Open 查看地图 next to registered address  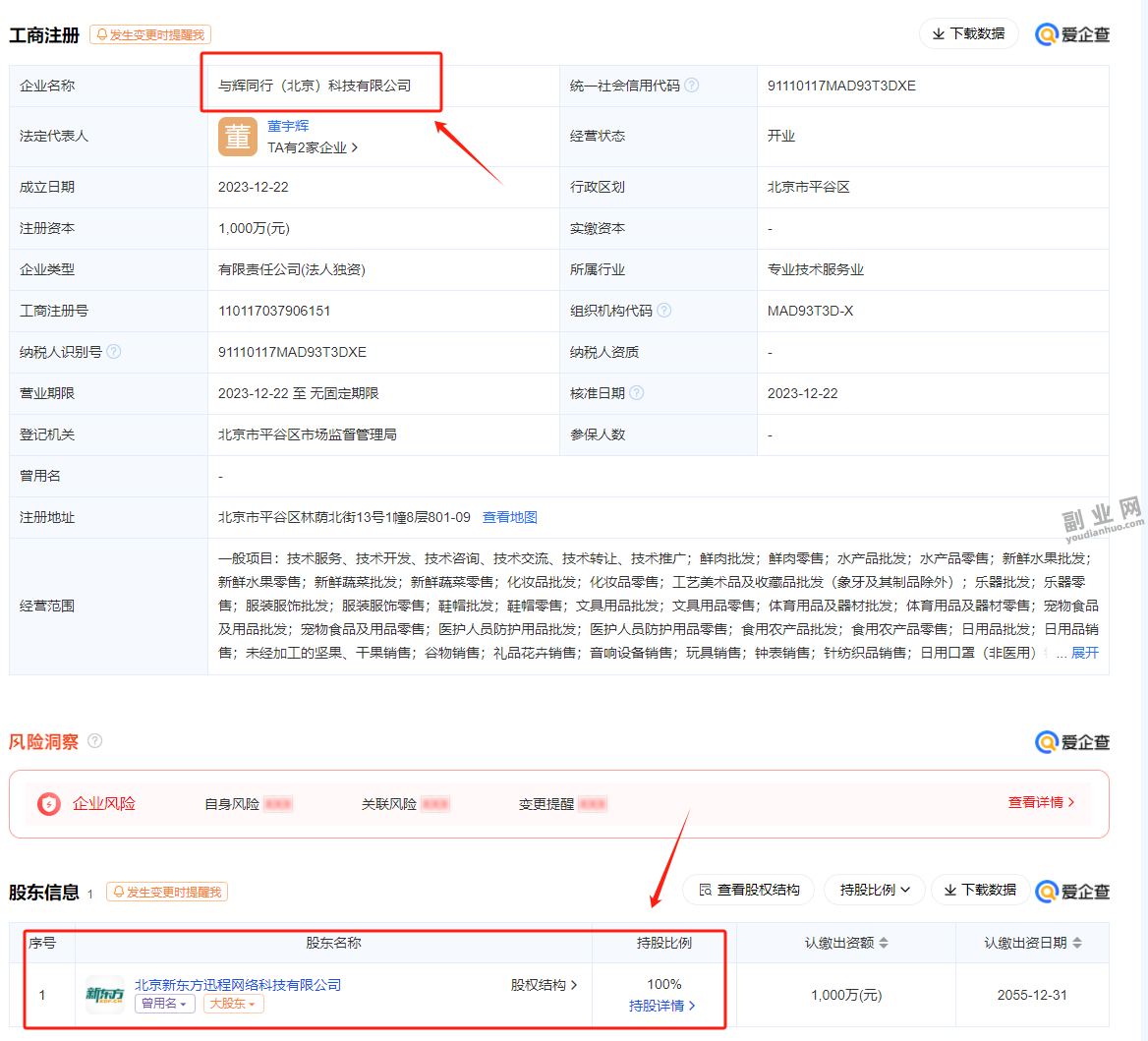click(509, 518)
